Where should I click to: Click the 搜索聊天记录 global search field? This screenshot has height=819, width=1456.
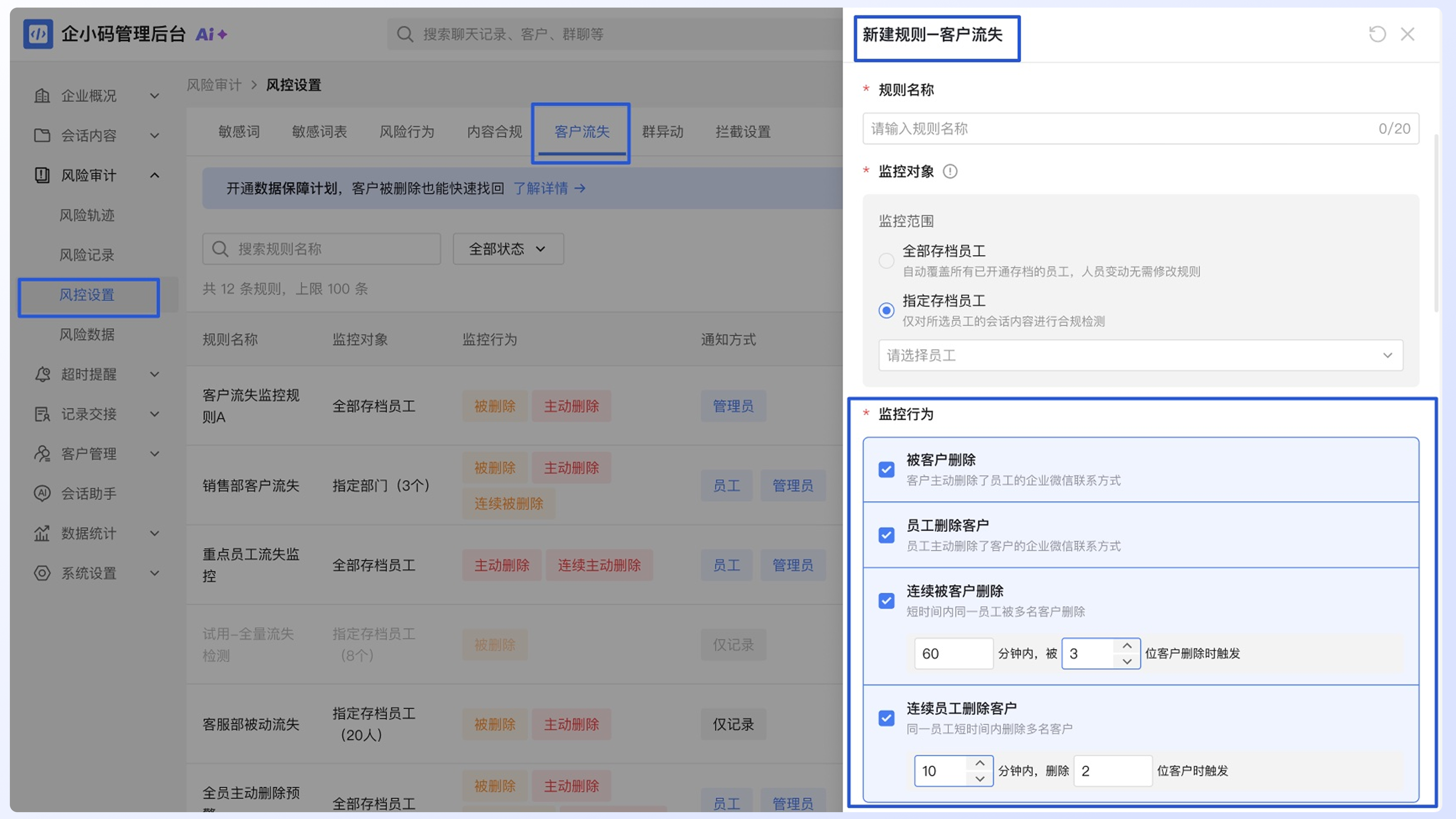point(614,35)
